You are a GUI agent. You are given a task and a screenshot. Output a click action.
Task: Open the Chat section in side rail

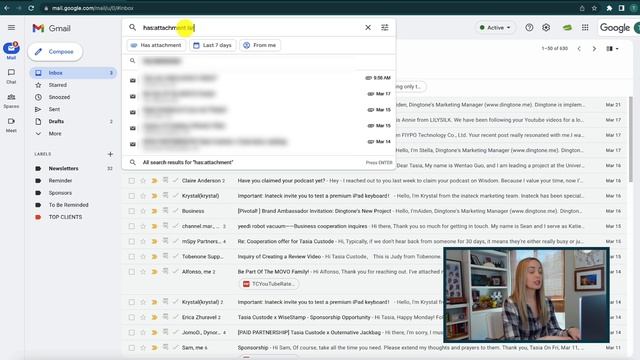tap(11, 76)
